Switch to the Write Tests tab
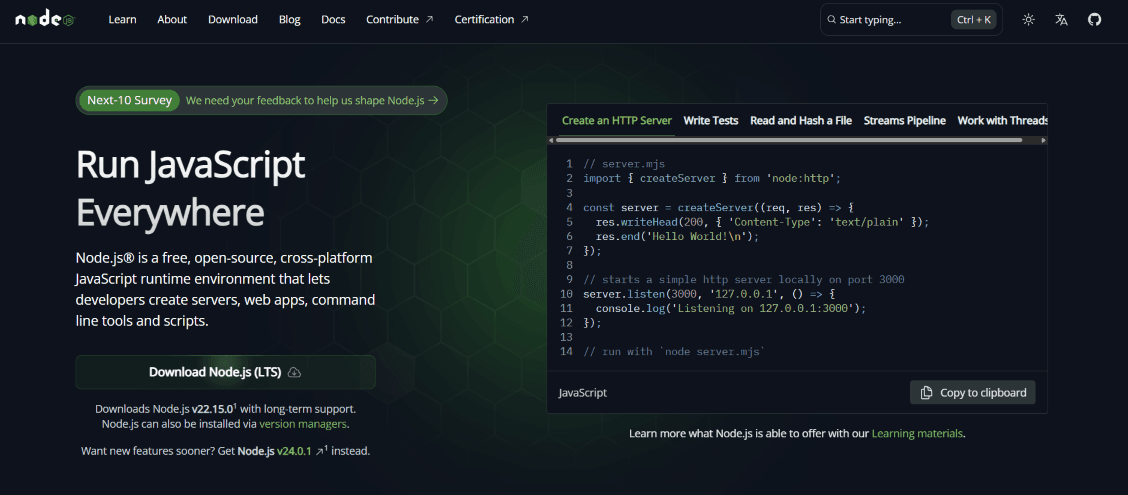 (x=711, y=120)
